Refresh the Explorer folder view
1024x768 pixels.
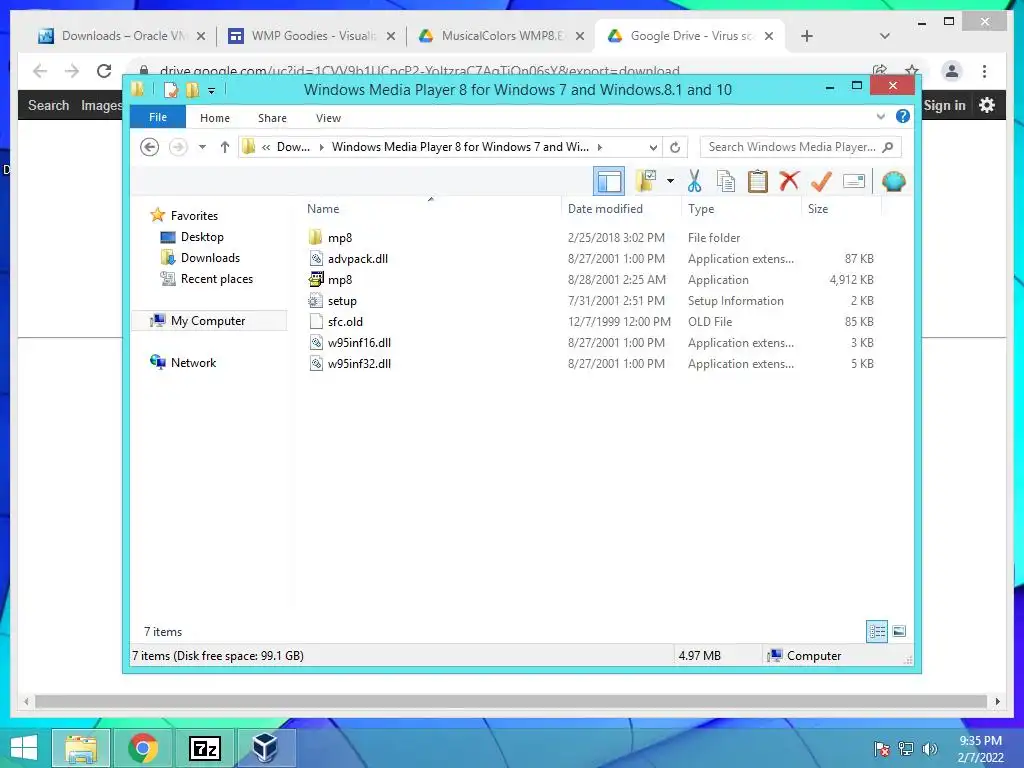click(675, 148)
